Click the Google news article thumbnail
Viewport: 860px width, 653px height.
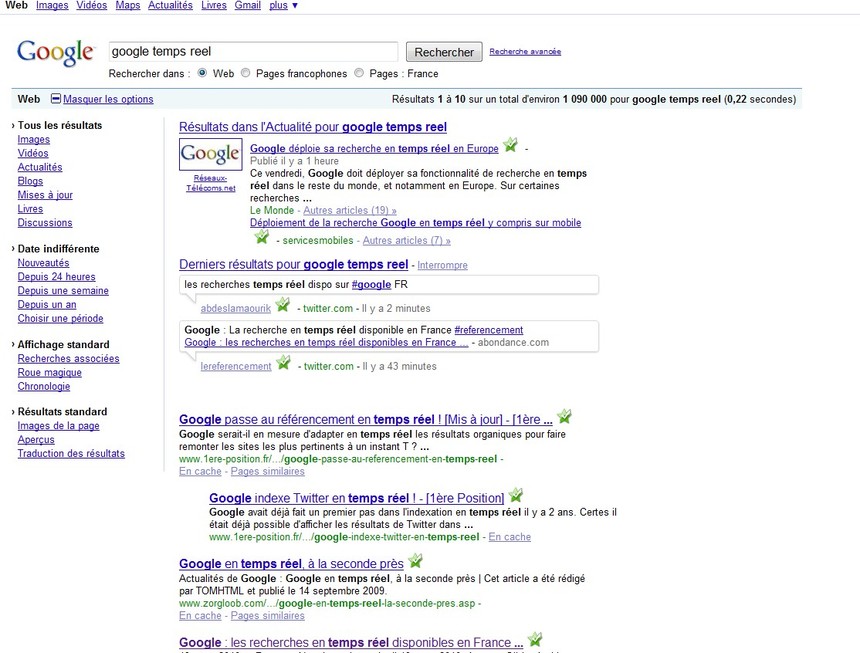tap(210, 155)
